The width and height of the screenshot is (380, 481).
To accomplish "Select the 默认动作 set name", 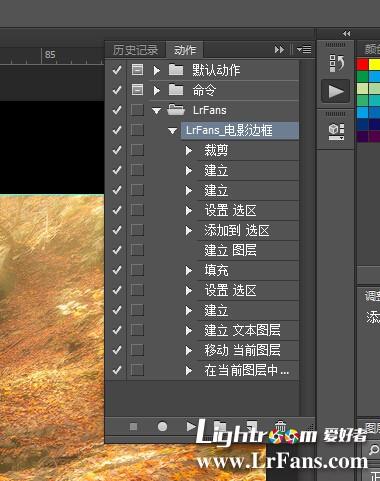I will pyautogui.click(x=216, y=70).
